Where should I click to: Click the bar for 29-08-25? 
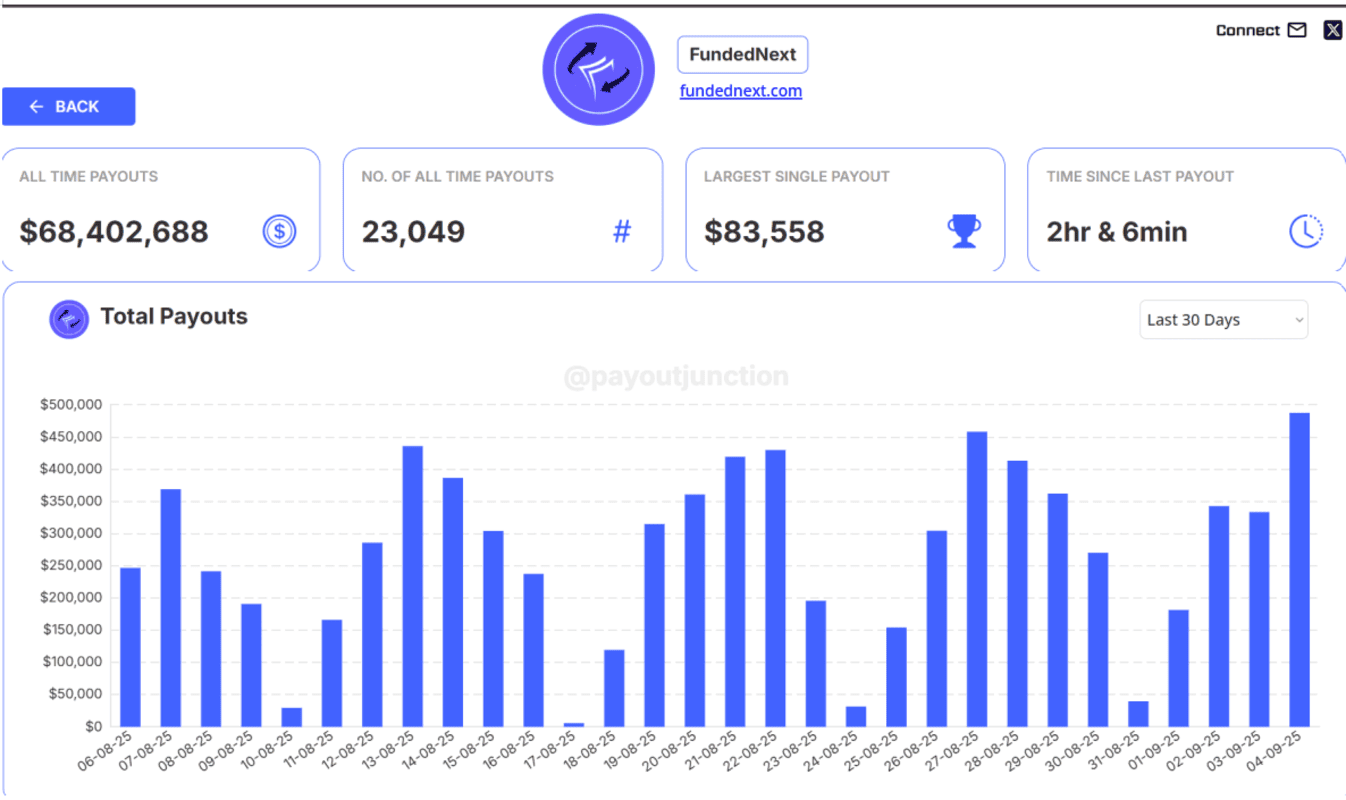(1058, 610)
